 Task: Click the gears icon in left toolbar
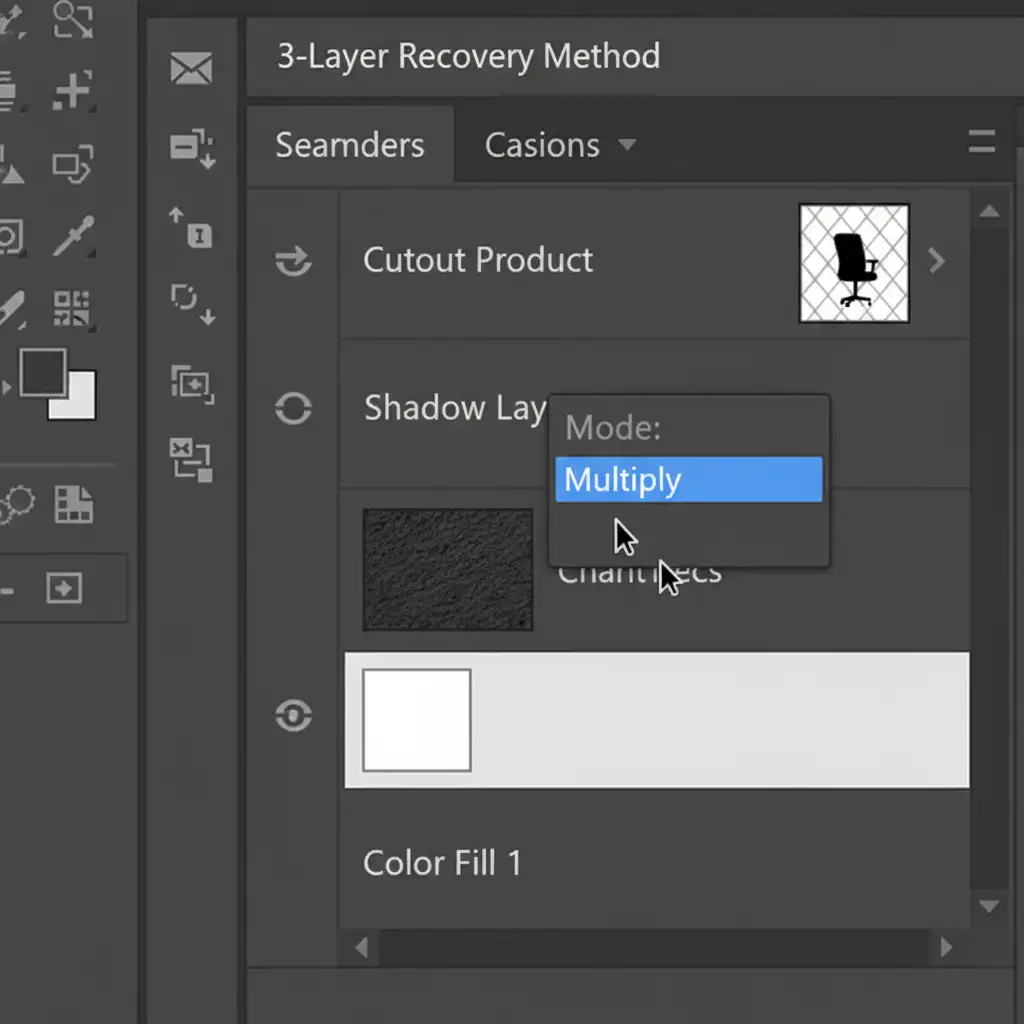point(16,507)
